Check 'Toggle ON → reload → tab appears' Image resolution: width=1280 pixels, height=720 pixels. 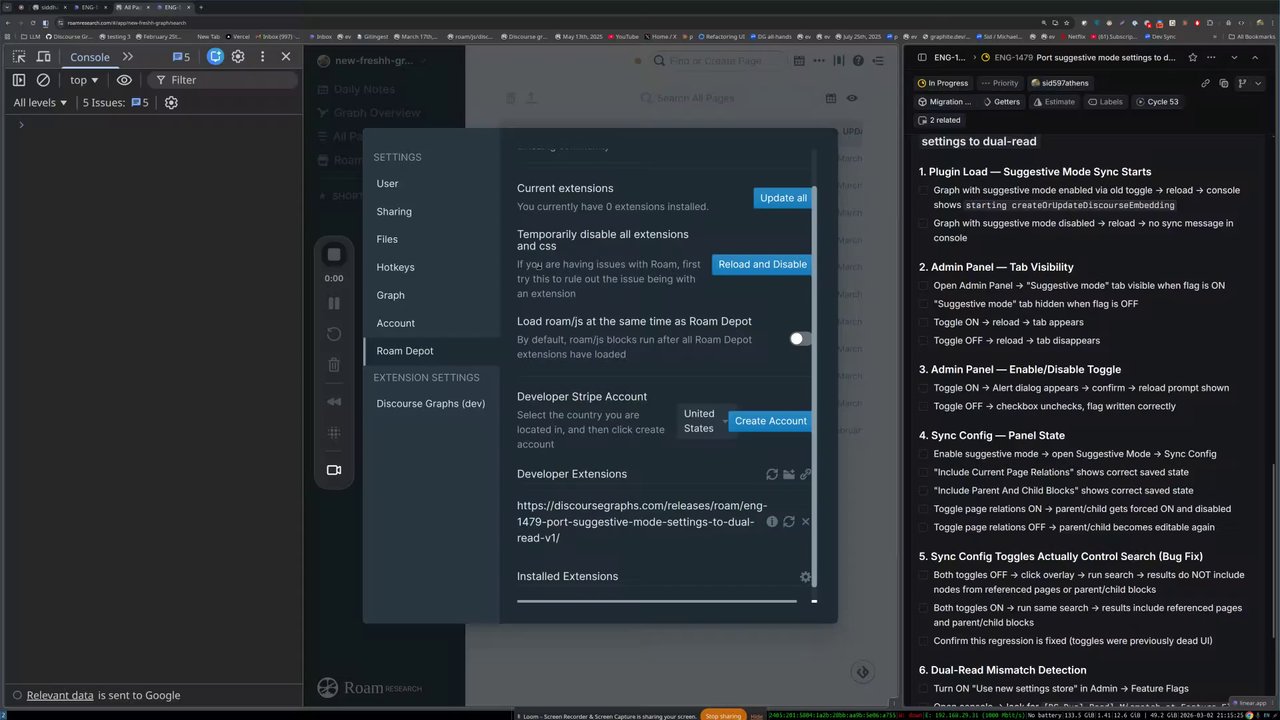(x=925, y=322)
